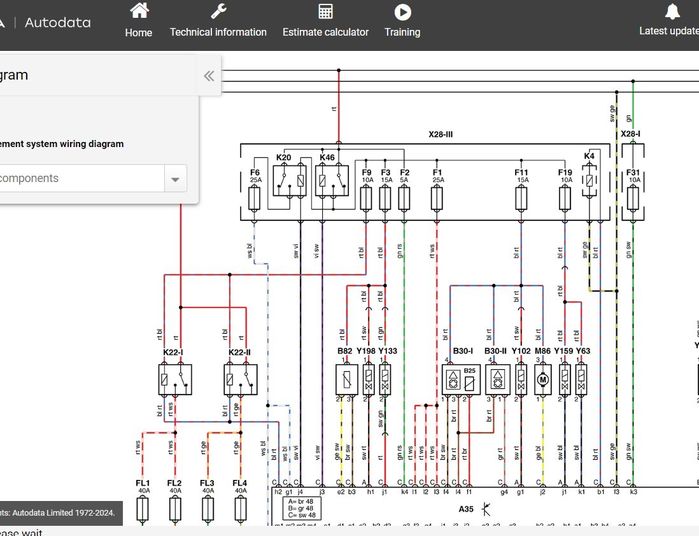Click the FL1 40A fusible link

143,510
